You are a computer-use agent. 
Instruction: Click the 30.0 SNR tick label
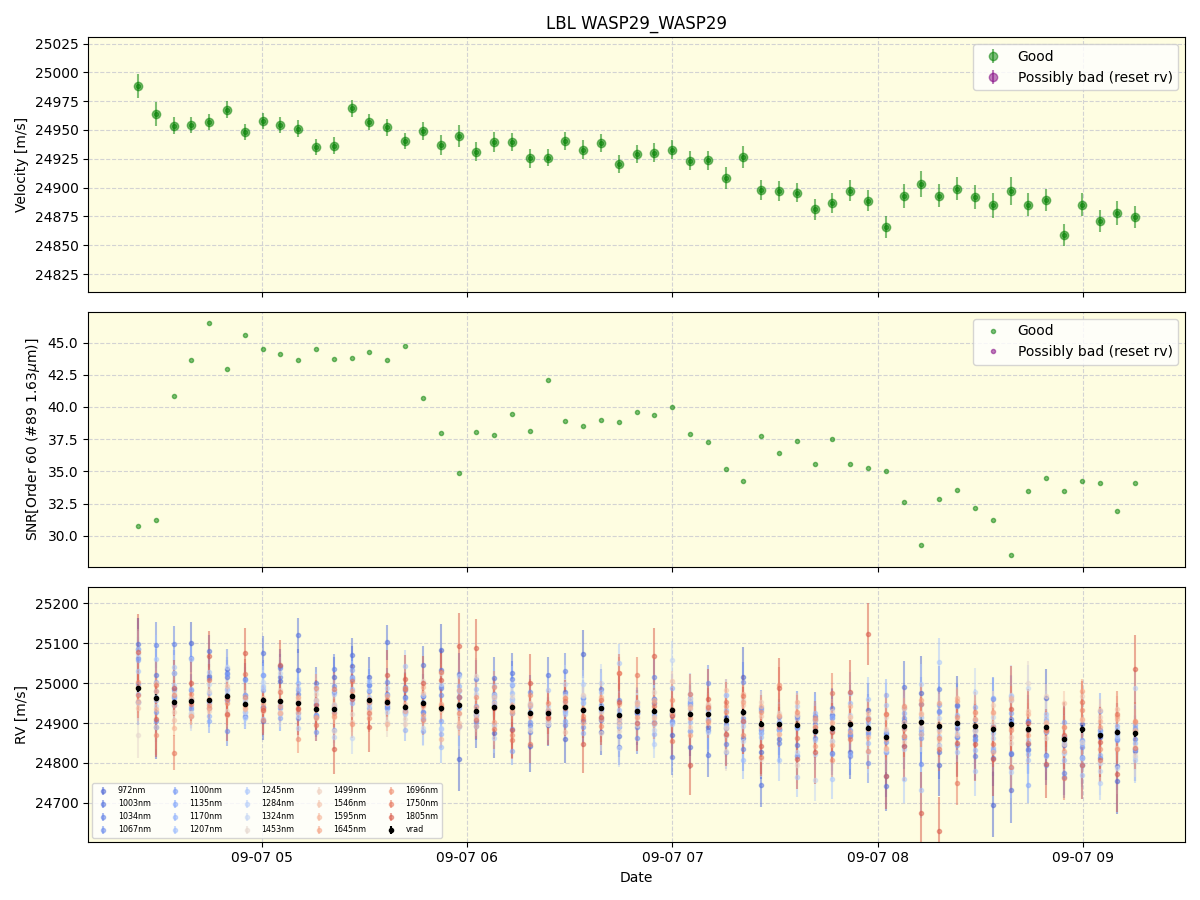coord(65,536)
